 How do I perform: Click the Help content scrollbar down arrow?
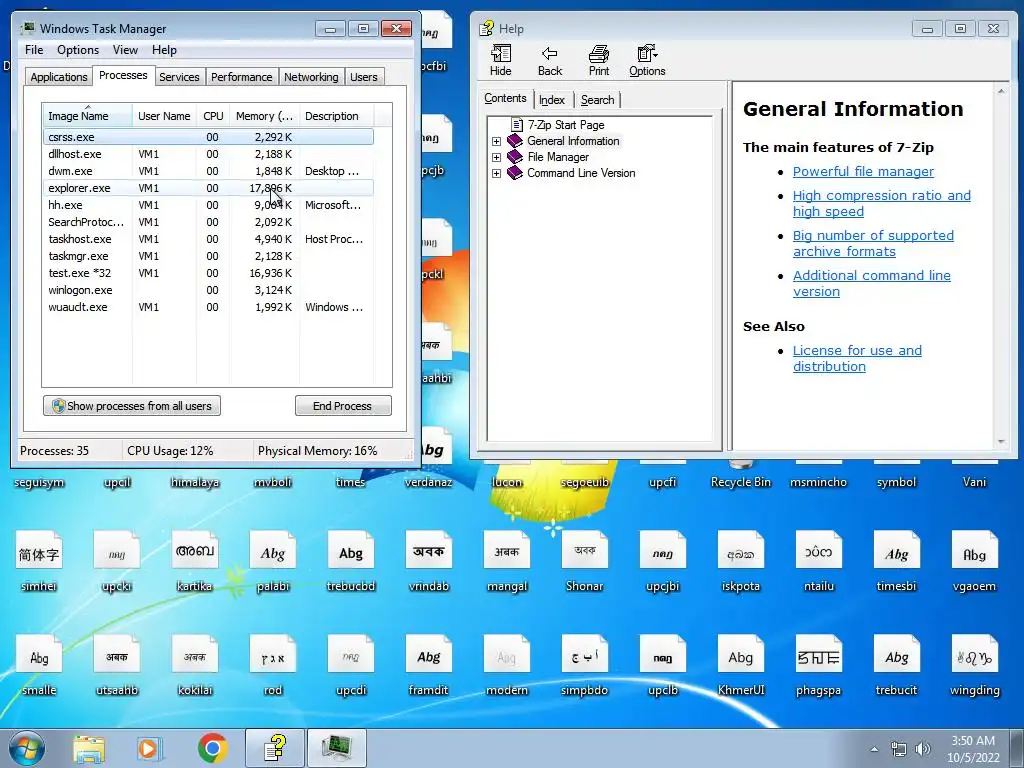(x=1001, y=442)
